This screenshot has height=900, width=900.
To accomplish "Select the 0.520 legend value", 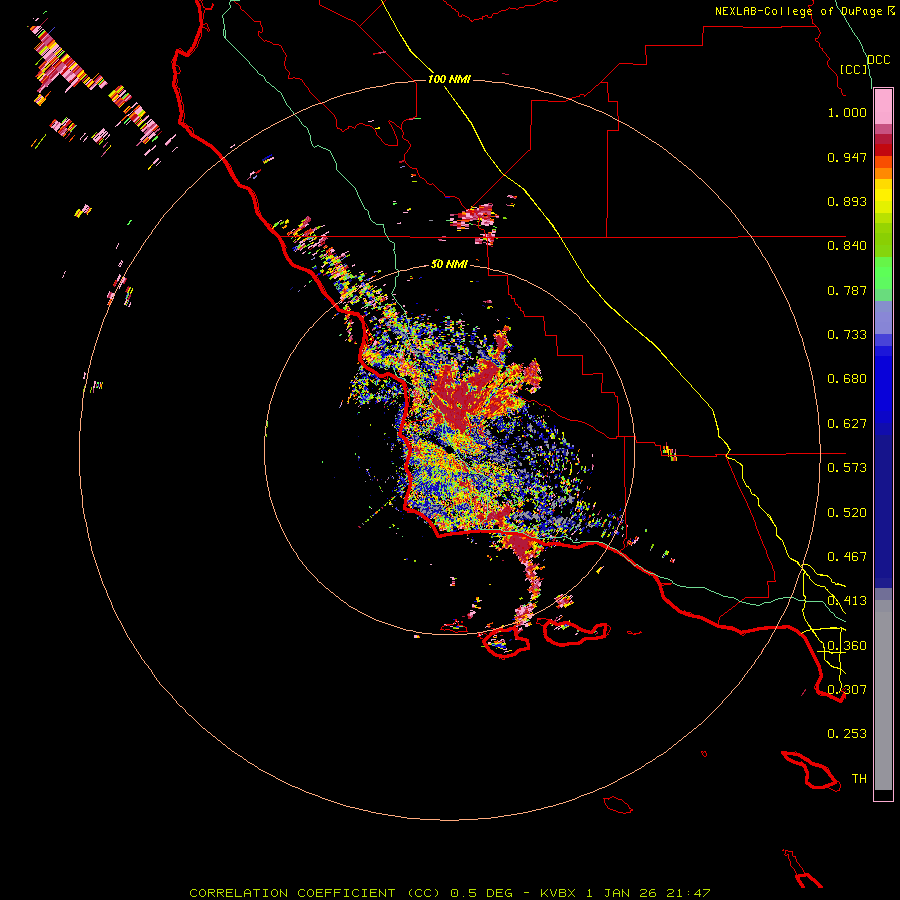I will 847,513.
